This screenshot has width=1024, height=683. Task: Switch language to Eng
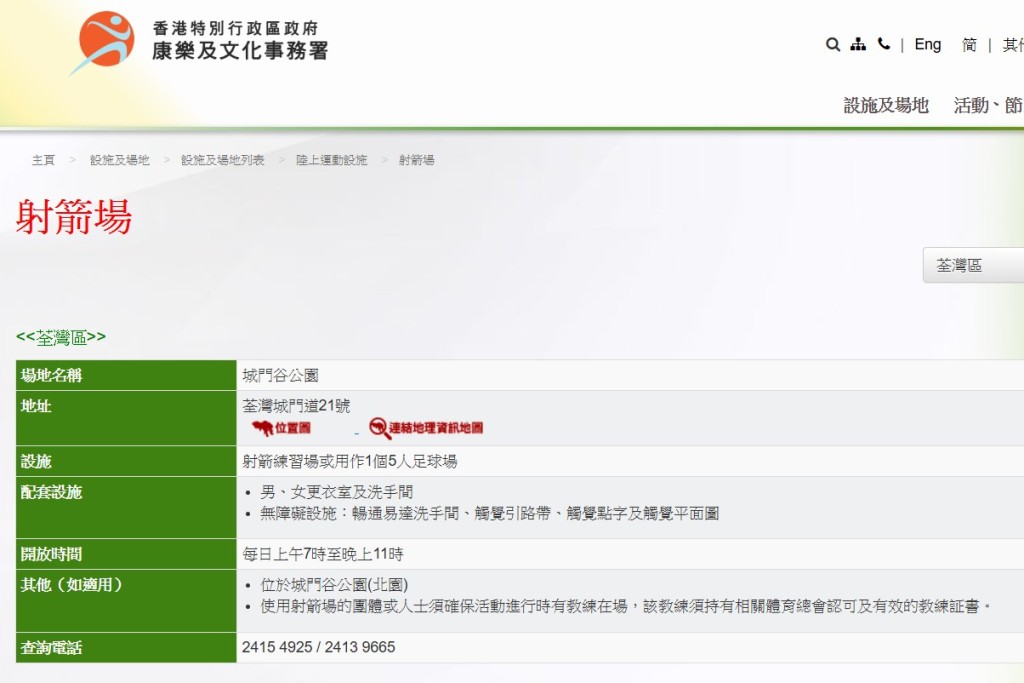coord(927,44)
